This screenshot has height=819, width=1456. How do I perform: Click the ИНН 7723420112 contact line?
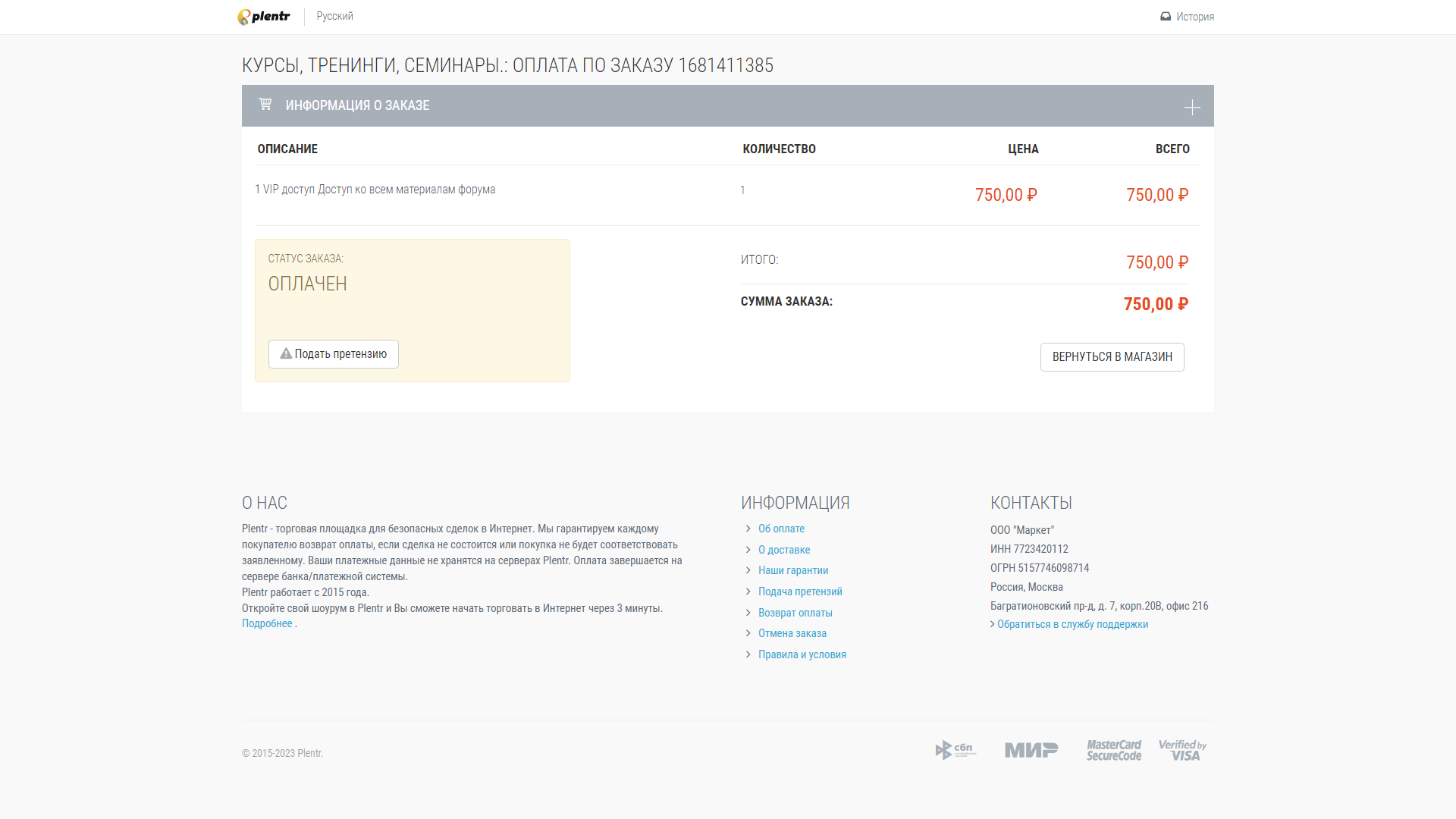tap(1029, 549)
